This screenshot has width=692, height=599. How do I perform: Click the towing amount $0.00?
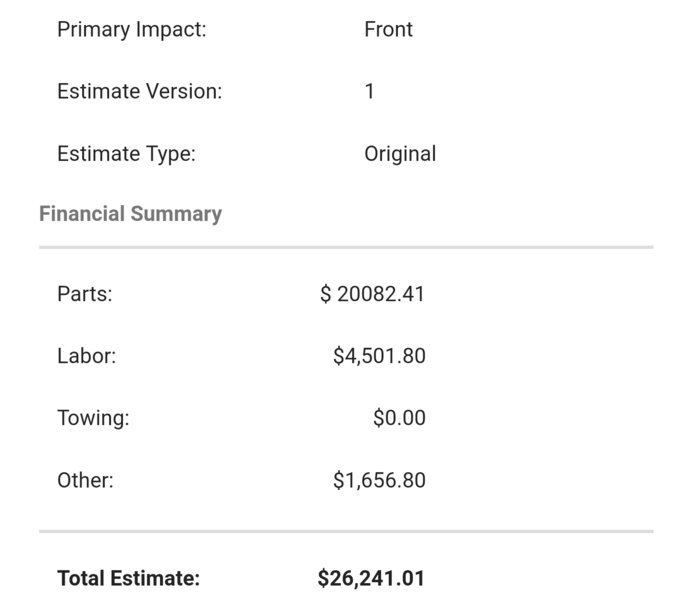click(399, 418)
